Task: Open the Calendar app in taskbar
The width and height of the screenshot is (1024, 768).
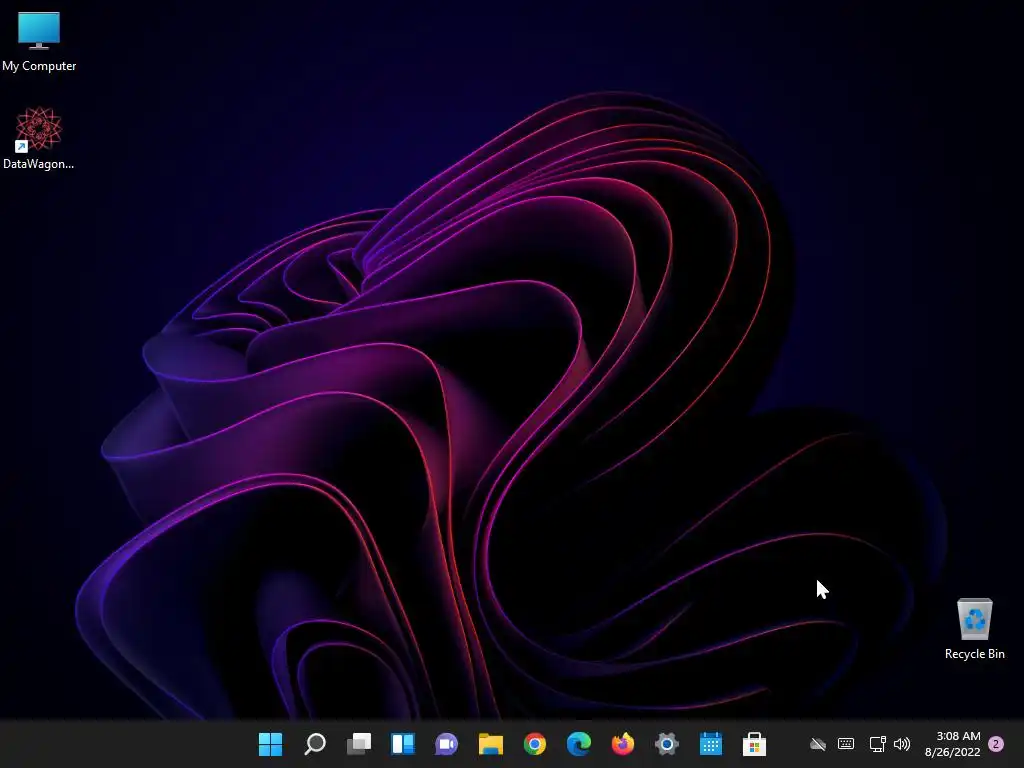Action: pos(711,744)
